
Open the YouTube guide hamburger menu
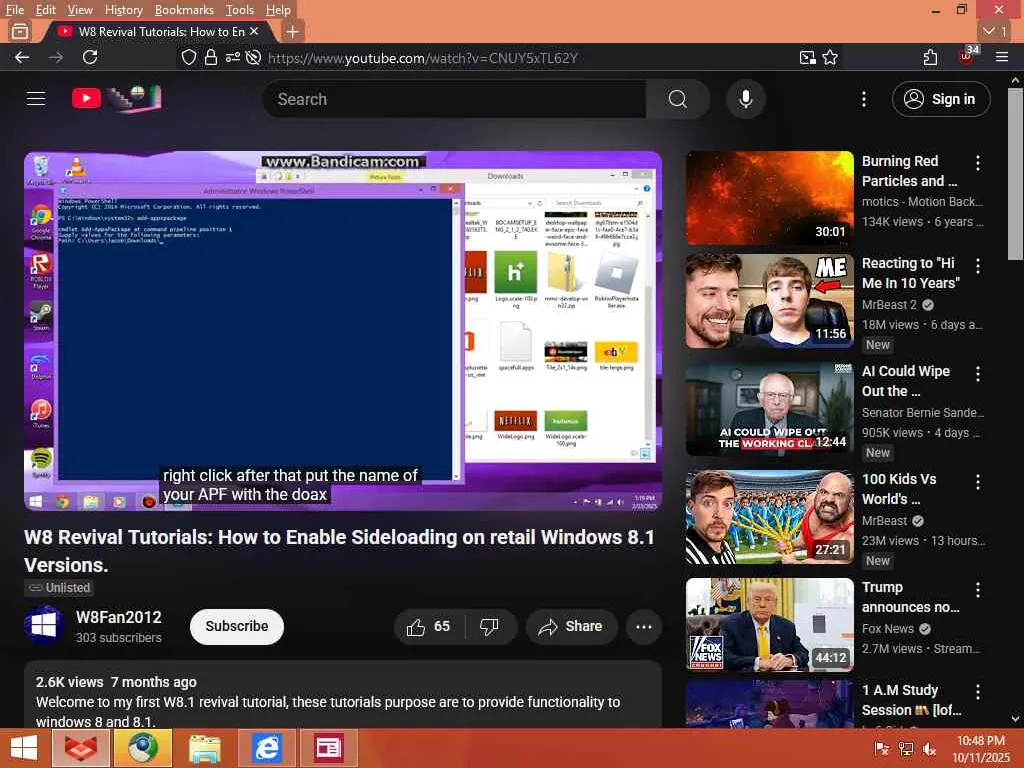(36, 99)
